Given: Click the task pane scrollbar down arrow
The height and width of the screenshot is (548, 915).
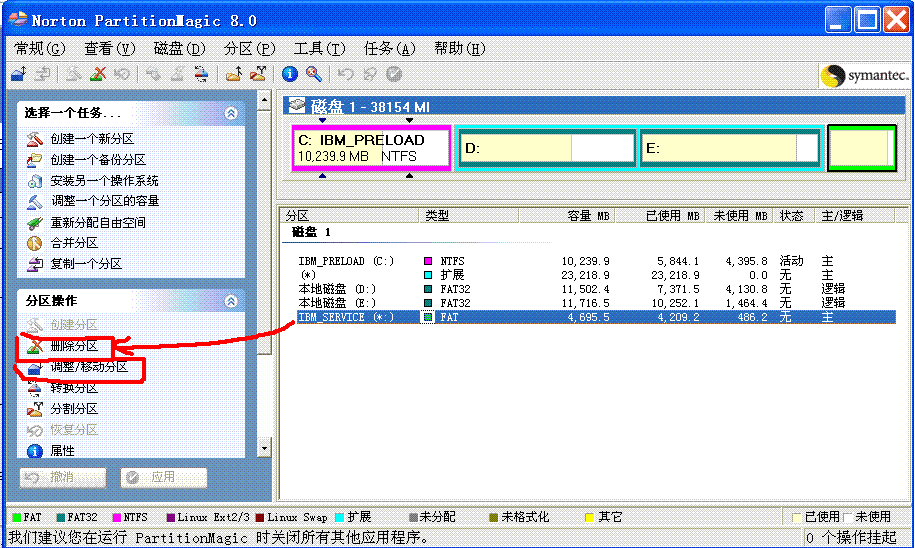Looking at the screenshot, I should click(x=264, y=448).
